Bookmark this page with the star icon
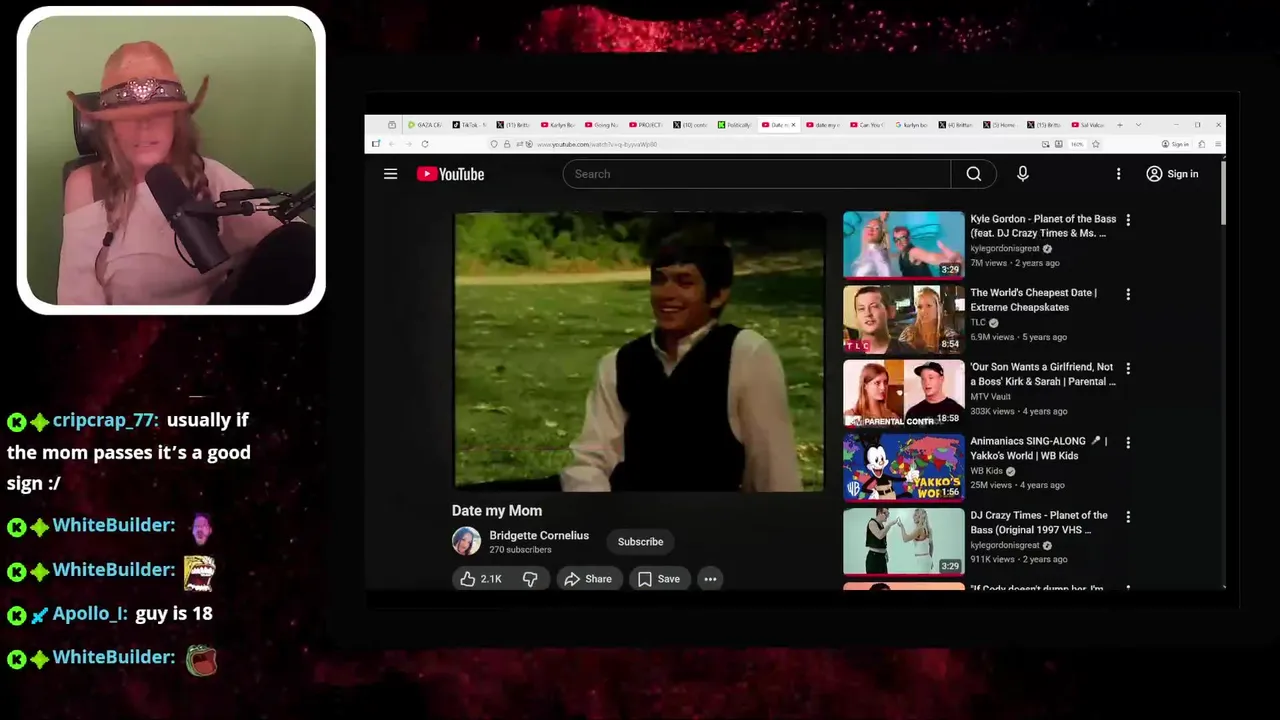 1096,144
